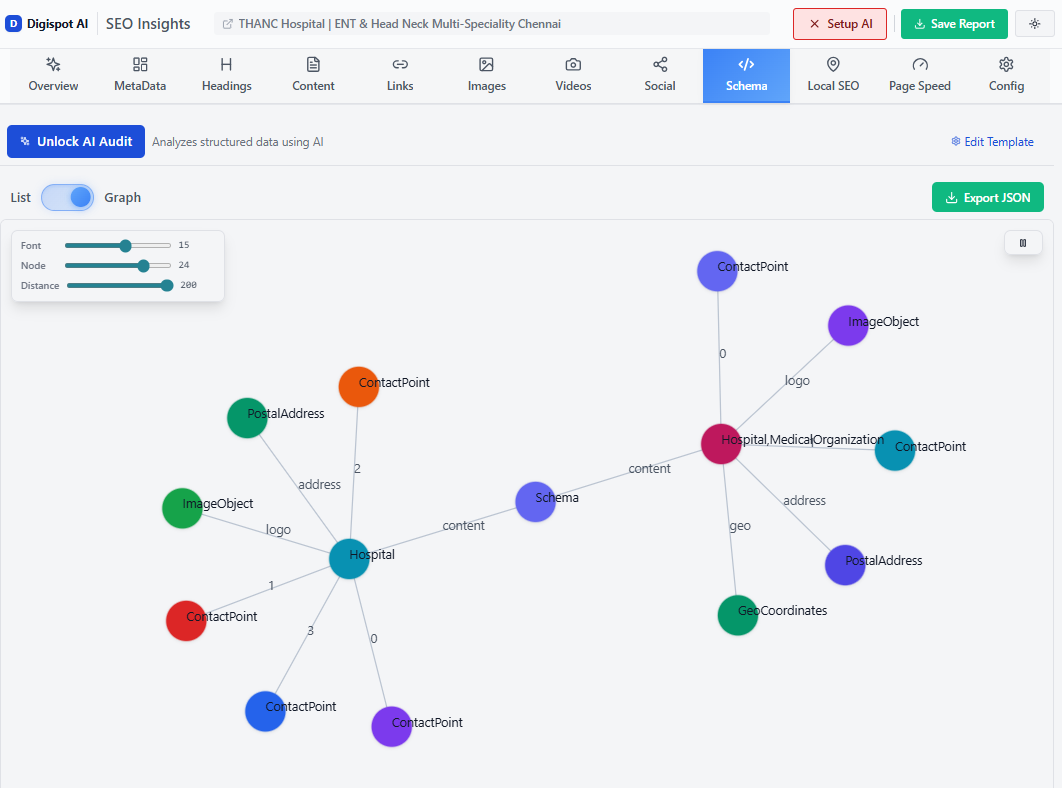
Task: Click the Unlock AI Audit button
Action: pos(75,141)
